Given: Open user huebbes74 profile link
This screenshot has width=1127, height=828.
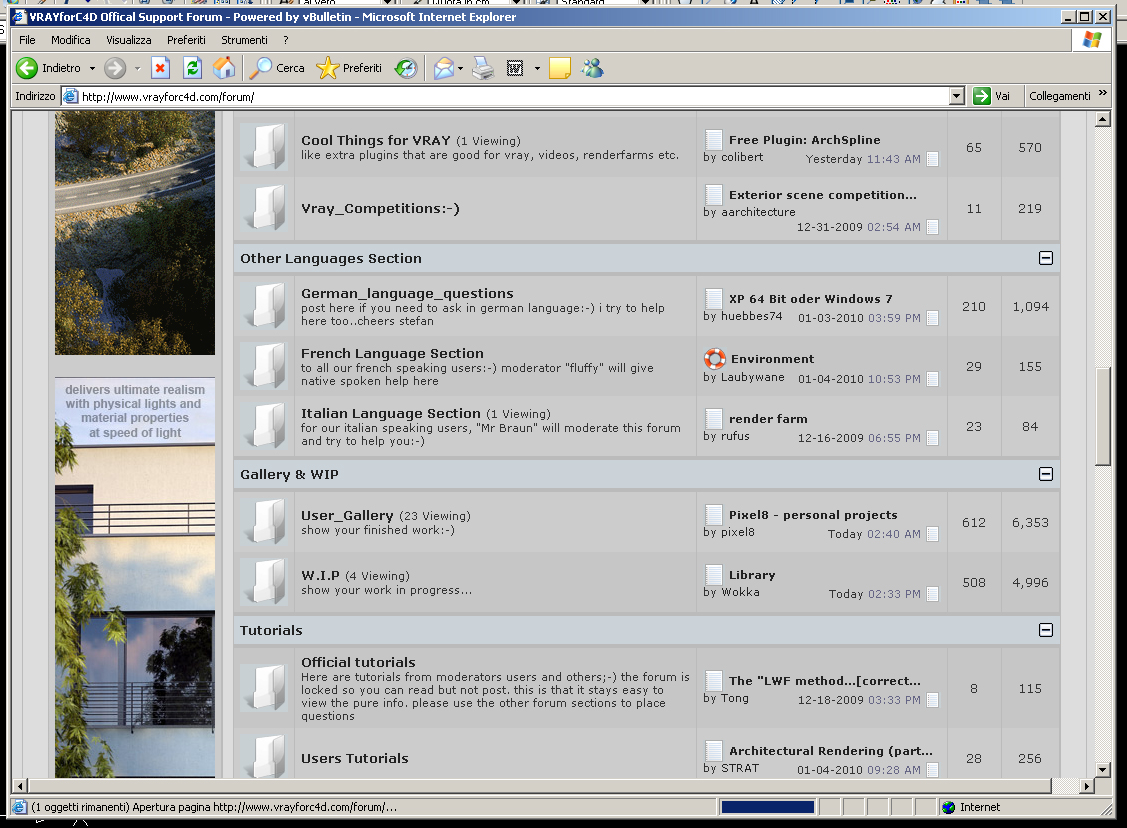Looking at the screenshot, I should click(x=751, y=316).
